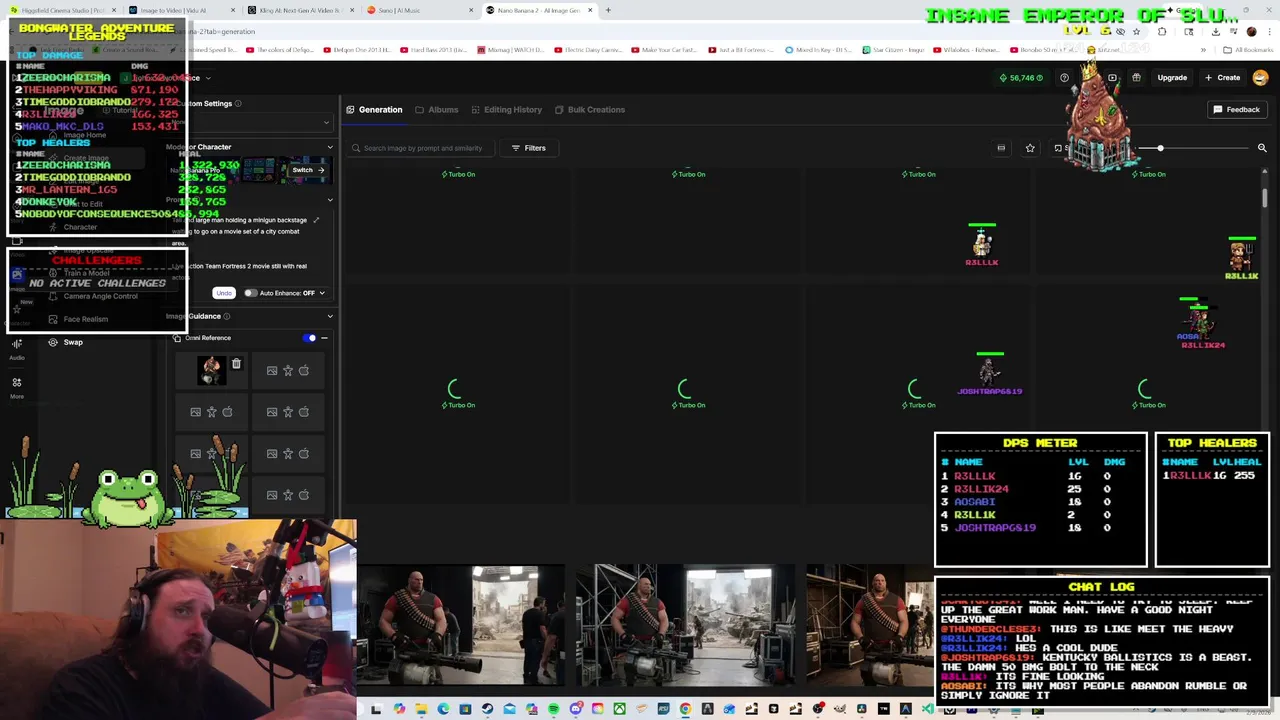This screenshot has width=1280, height=720.
Task: Switch to the Image to Video Vidu AI tab
Action: (180, 10)
